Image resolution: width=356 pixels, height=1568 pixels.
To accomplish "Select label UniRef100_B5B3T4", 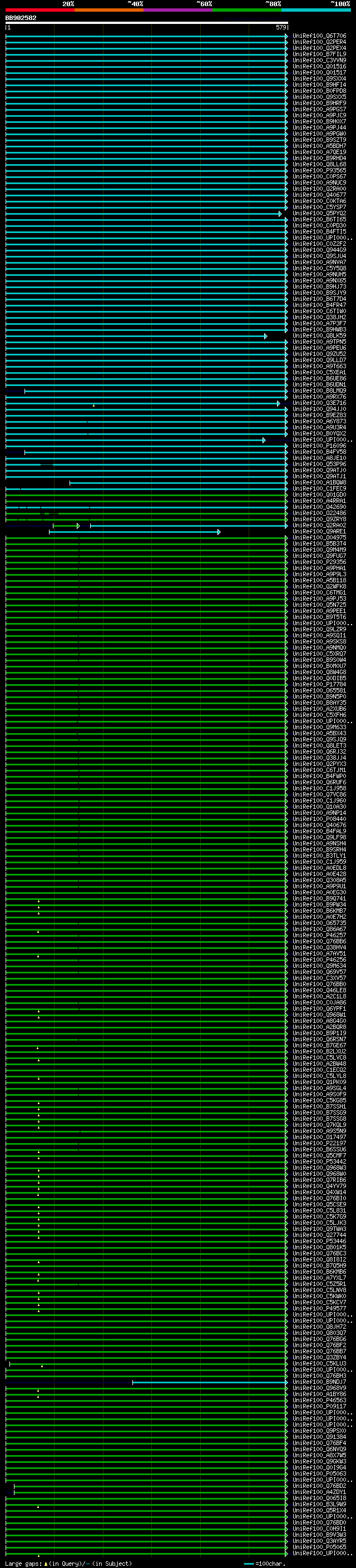I will click(319, 544).
